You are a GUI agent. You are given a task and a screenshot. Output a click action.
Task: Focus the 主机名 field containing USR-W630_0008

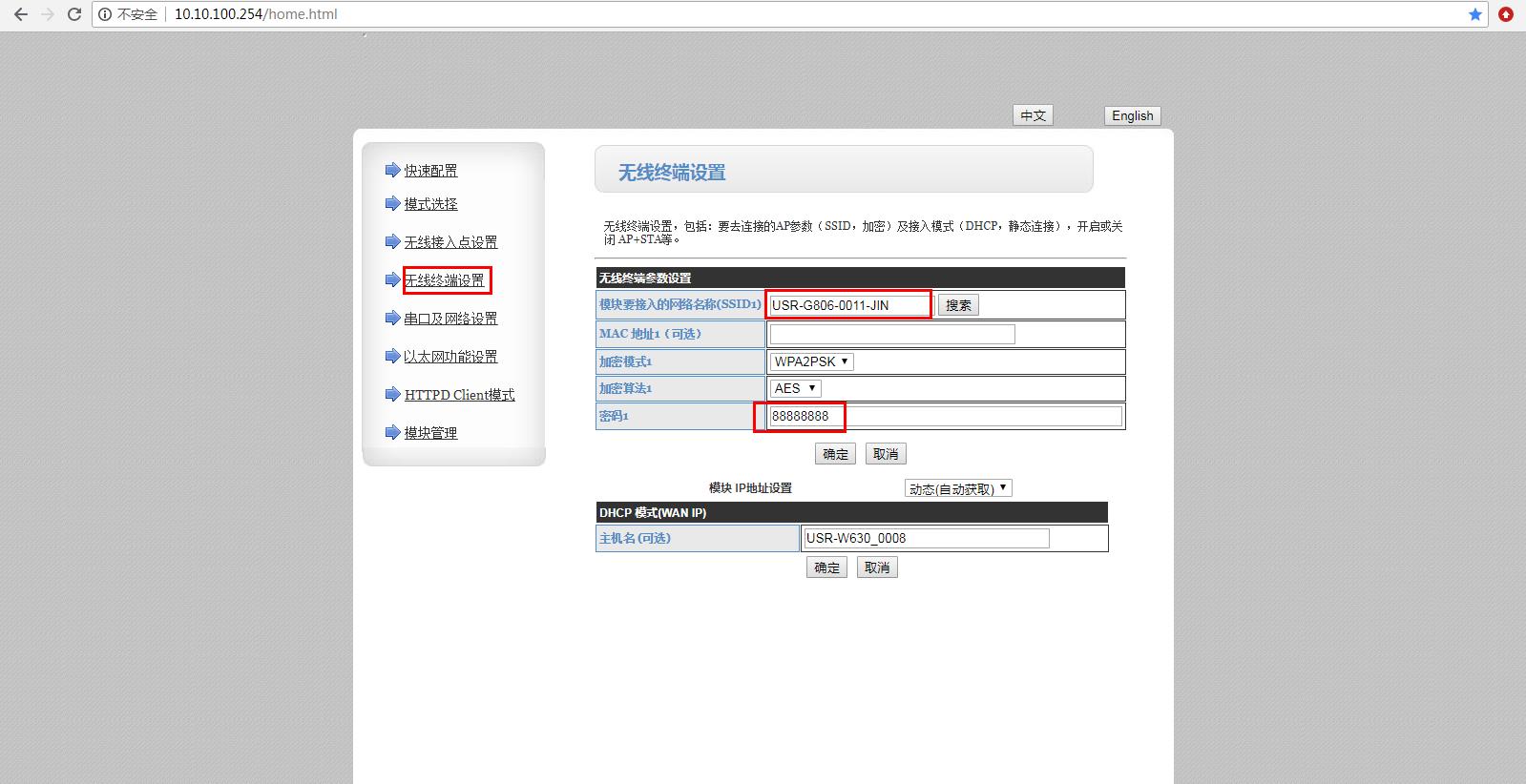pos(926,538)
